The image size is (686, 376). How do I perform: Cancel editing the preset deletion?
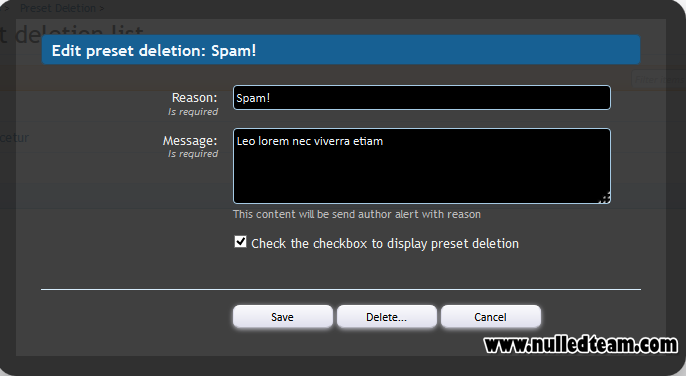tap(491, 316)
